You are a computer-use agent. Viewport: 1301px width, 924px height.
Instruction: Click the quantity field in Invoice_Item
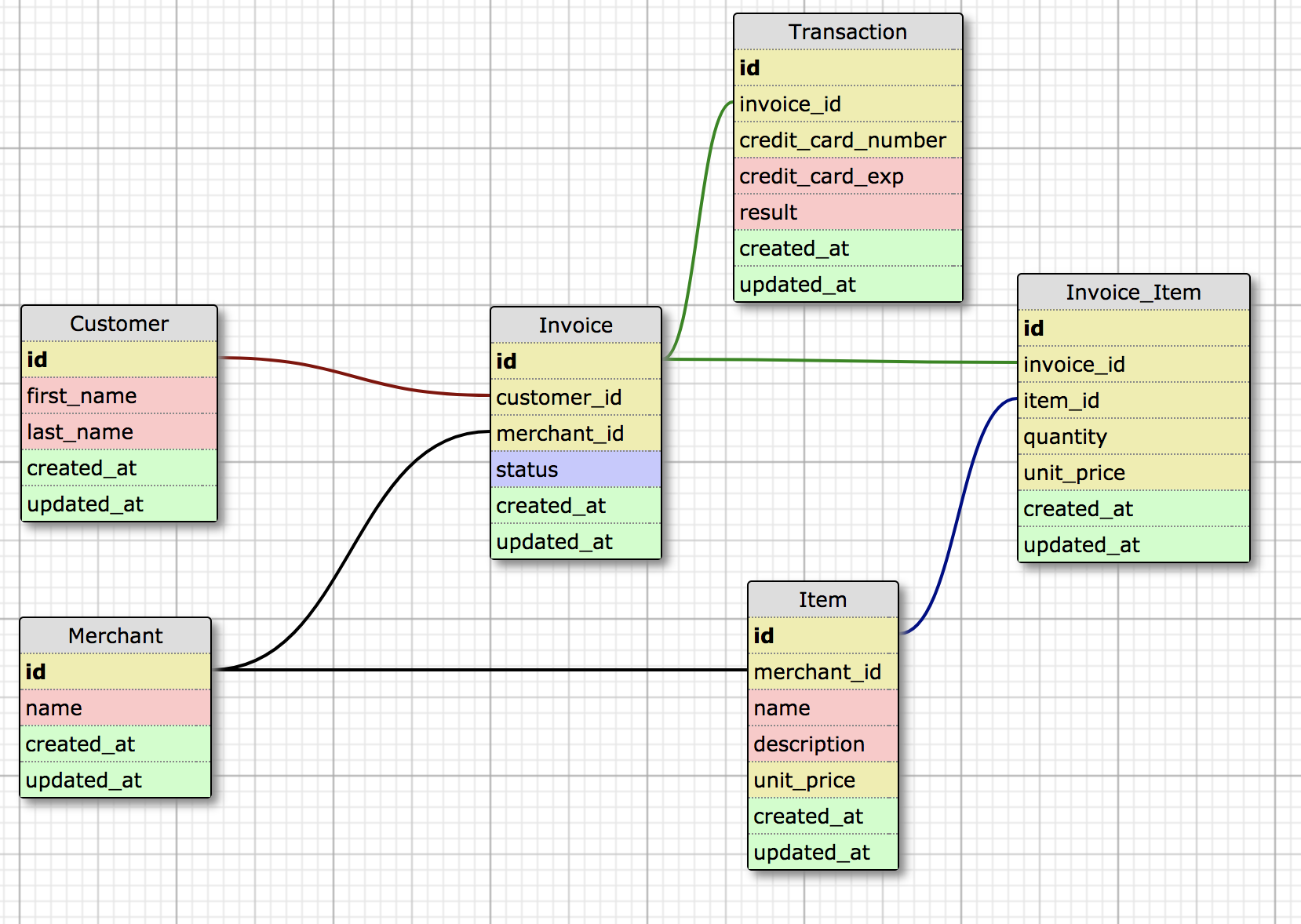coord(1134,437)
